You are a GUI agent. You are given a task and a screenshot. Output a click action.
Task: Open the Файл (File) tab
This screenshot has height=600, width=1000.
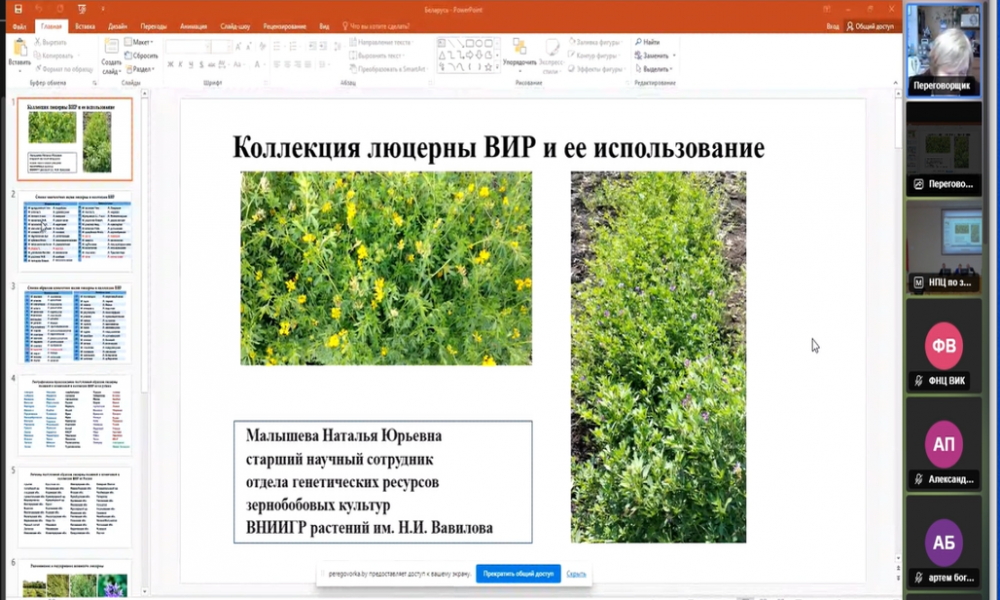click(19, 26)
